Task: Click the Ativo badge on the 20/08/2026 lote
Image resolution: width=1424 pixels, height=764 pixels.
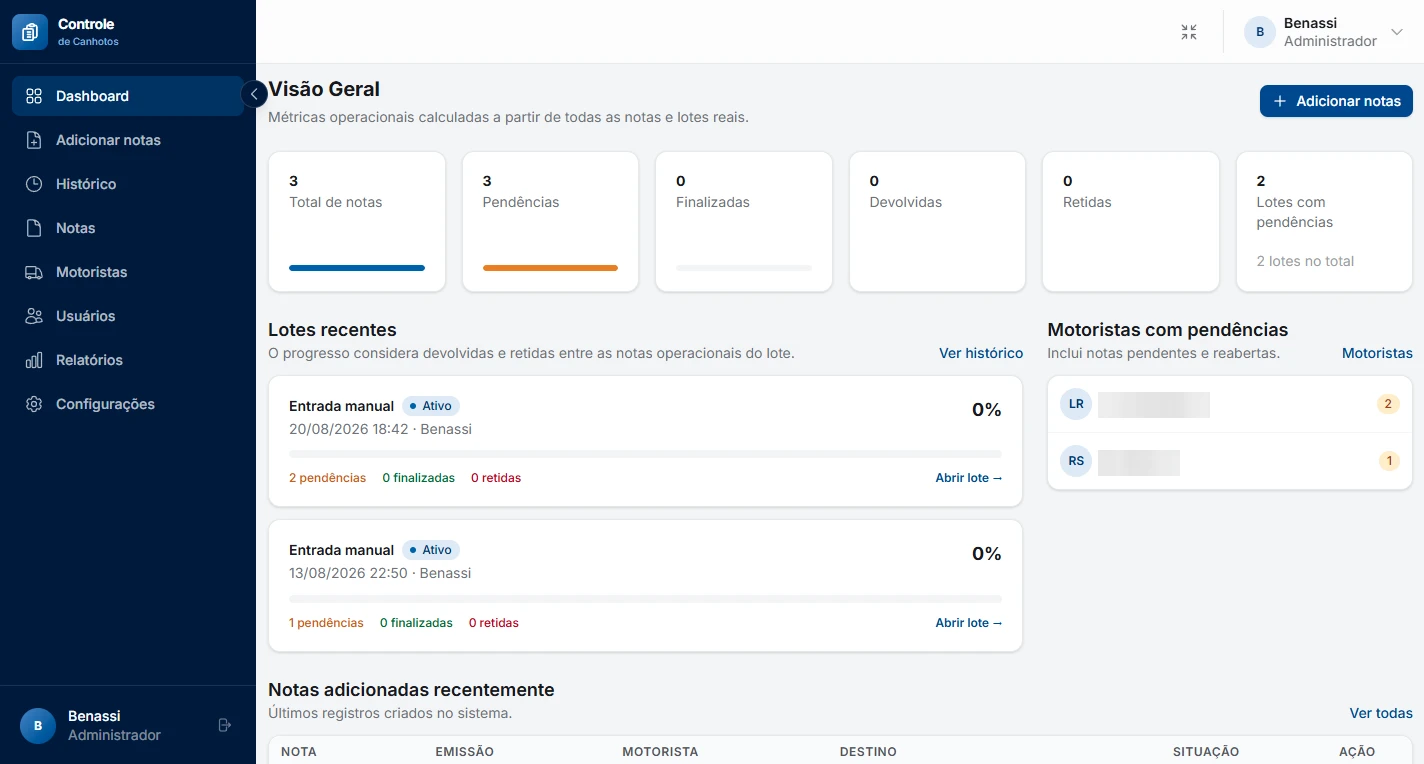Action: point(431,406)
